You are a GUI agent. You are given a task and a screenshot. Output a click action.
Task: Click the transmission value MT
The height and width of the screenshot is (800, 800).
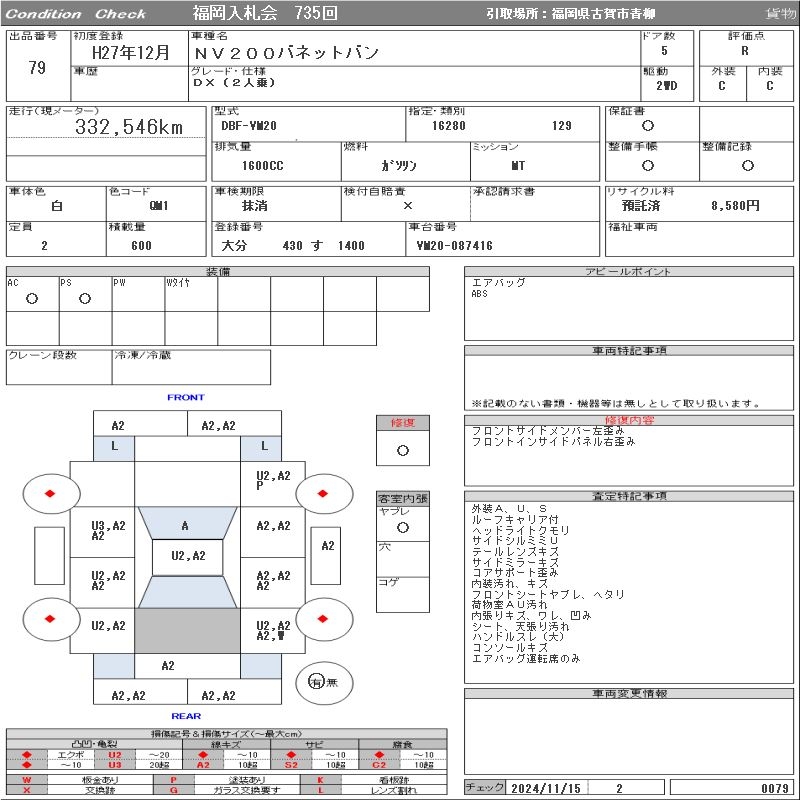(x=518, y=166)
